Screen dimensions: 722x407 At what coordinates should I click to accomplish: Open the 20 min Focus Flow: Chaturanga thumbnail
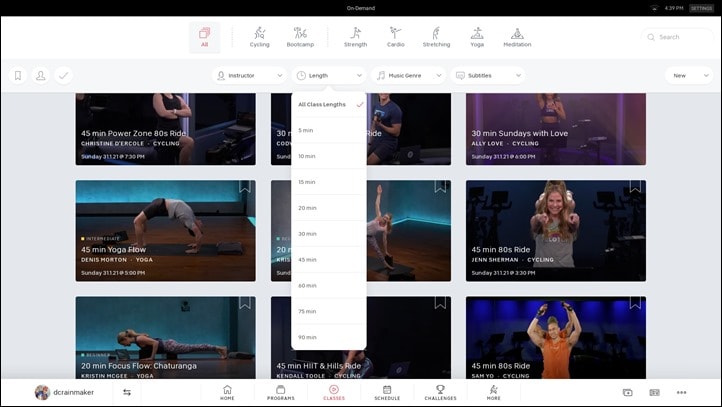(166, 337)
